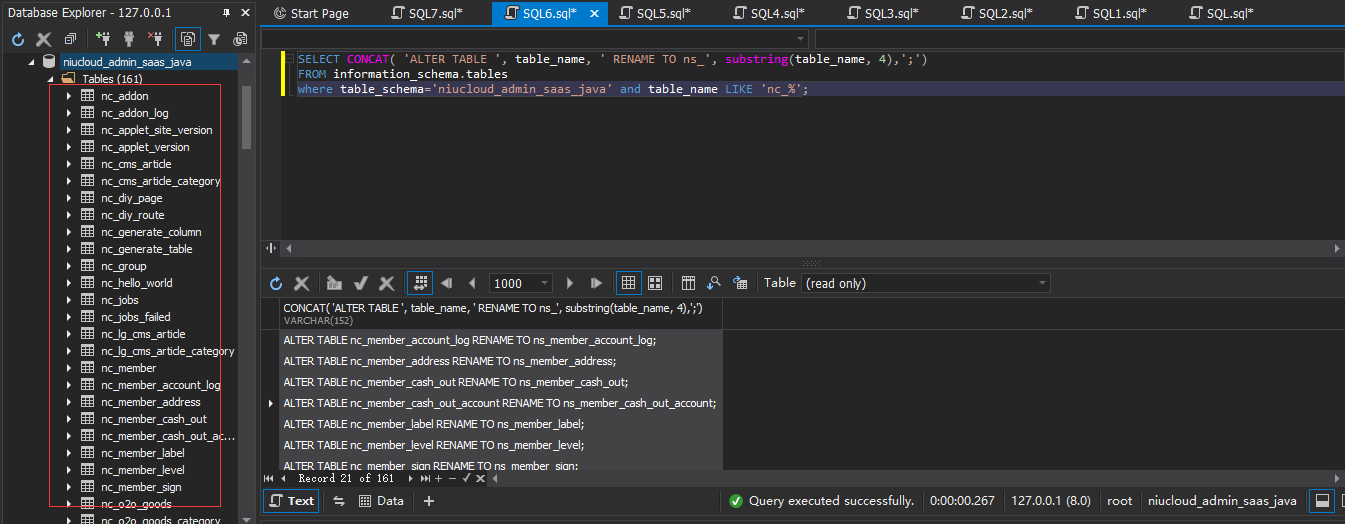Screen dimensions: 1345x524
Task: Refresh the Database Explorer tree
Action: (x=17, y=39)
